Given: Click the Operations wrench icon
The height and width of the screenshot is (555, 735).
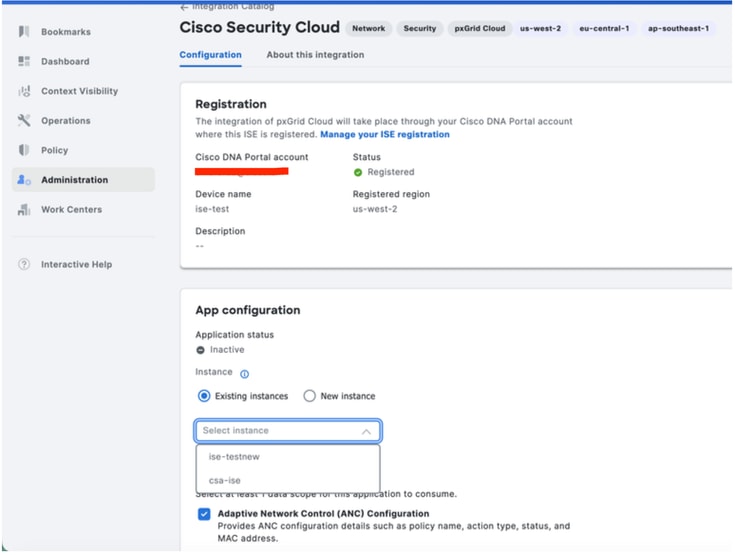Looking at the screenshot, I should tap(24, 120).
